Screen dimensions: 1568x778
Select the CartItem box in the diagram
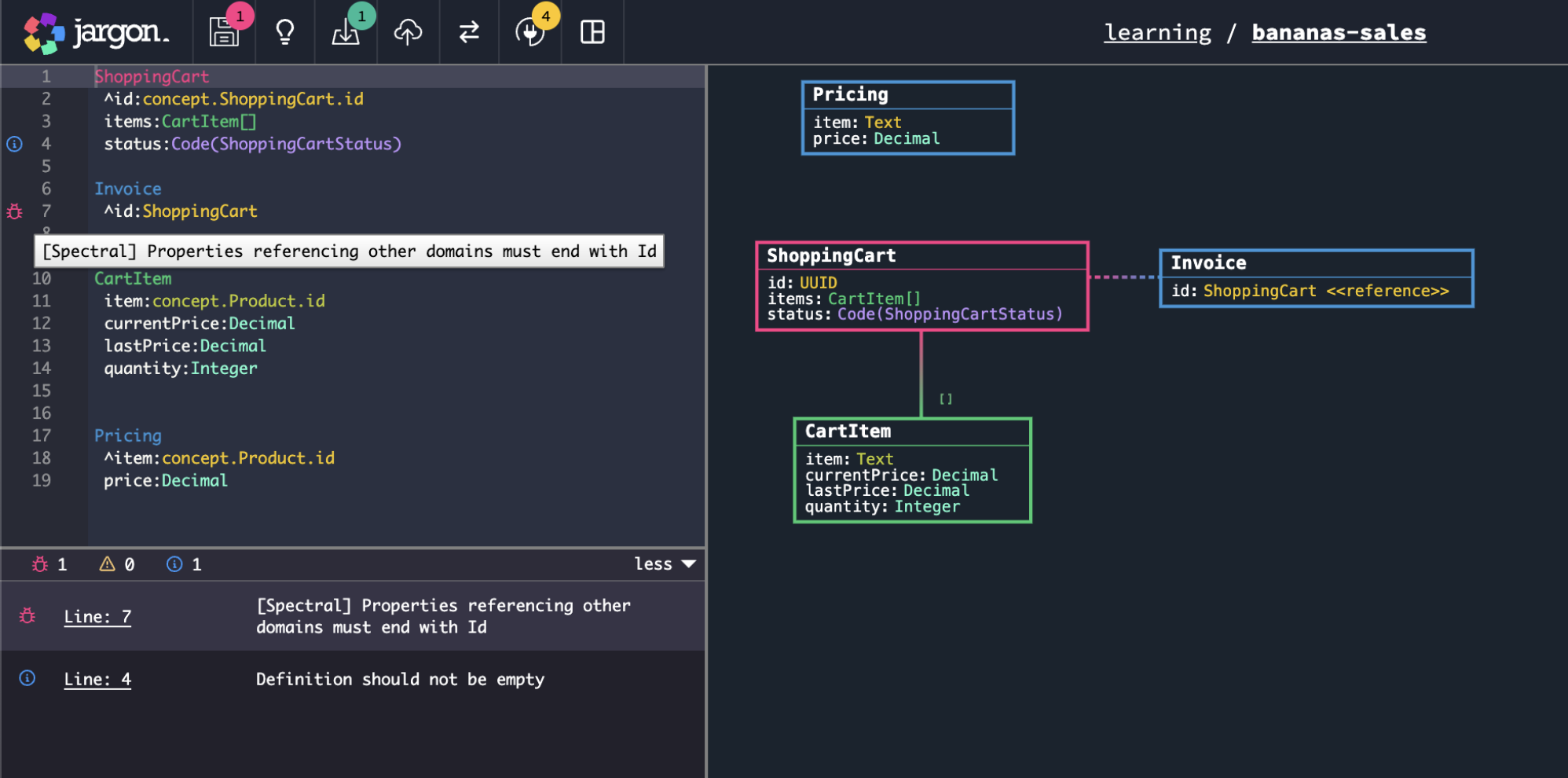(x=912, y=470)
